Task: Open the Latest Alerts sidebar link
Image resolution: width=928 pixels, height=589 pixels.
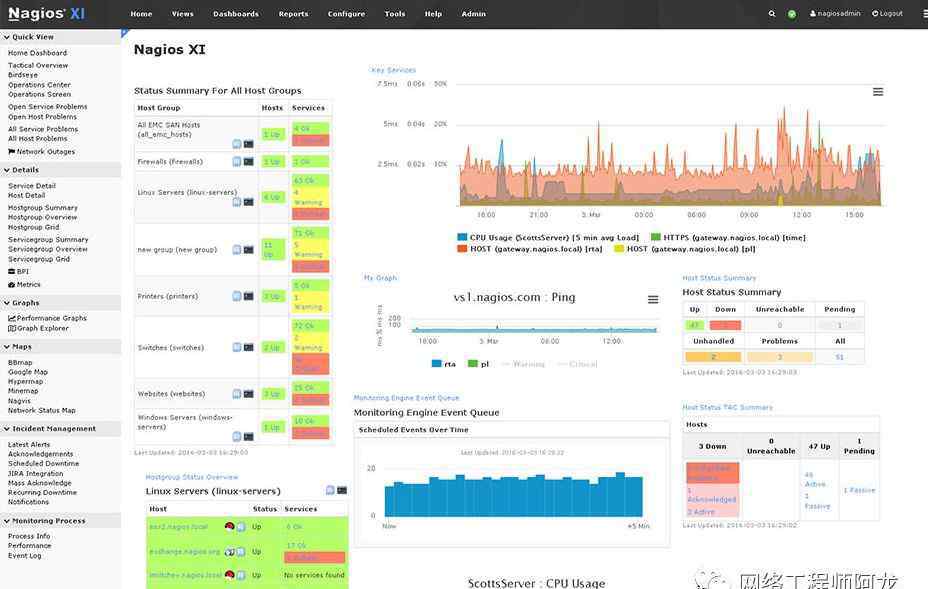Action: coord(29,445)
